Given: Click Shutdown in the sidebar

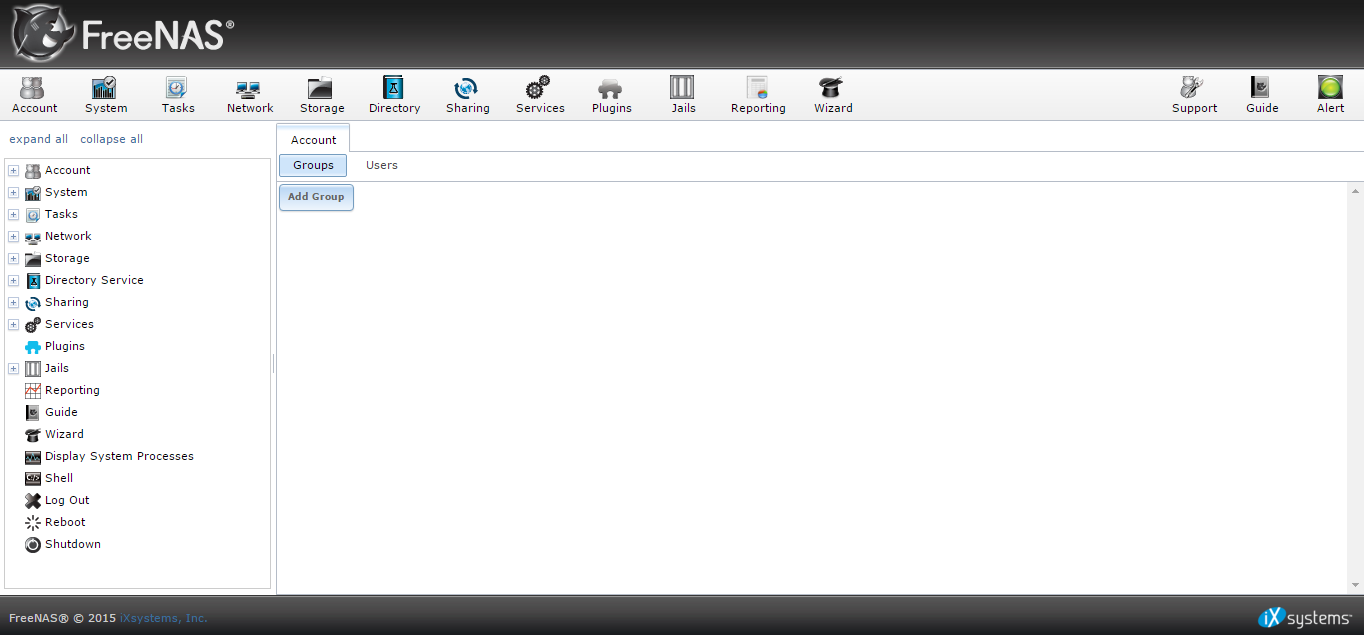Looking at the screenshot, I should (73, 544).
